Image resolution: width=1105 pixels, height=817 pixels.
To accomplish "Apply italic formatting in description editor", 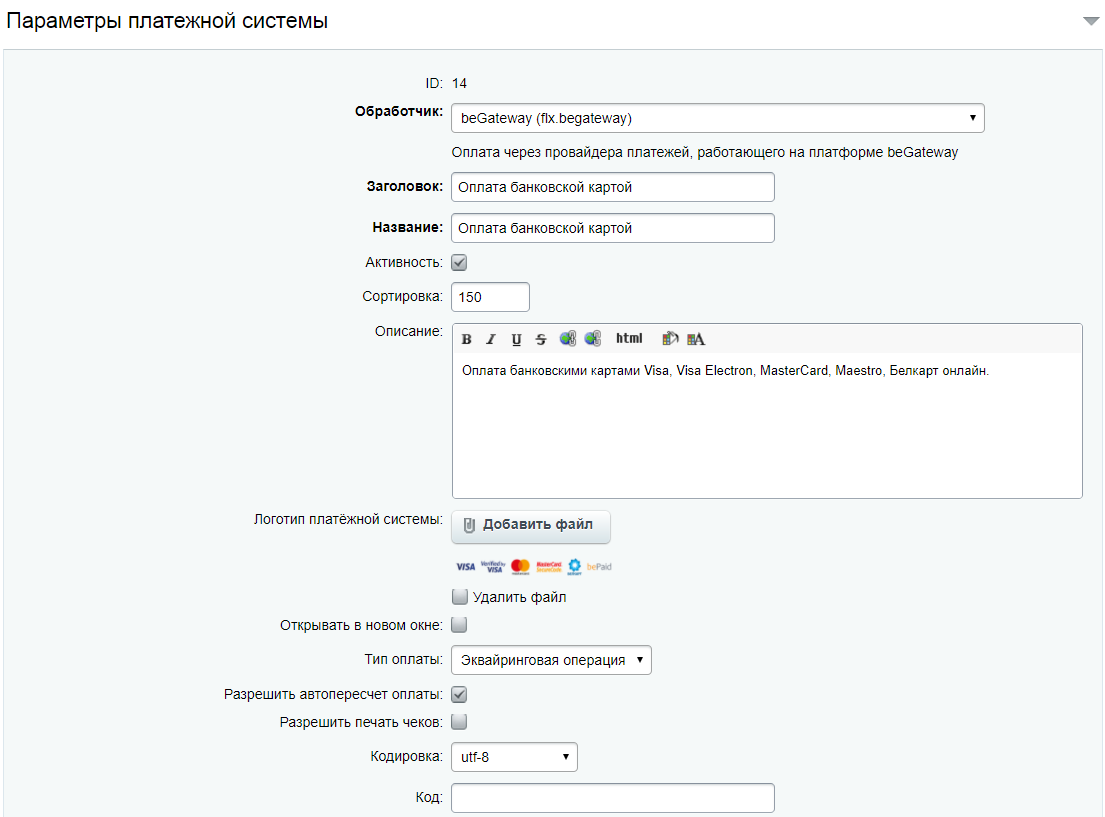I will pyautogui.click(x=491, y=339).
